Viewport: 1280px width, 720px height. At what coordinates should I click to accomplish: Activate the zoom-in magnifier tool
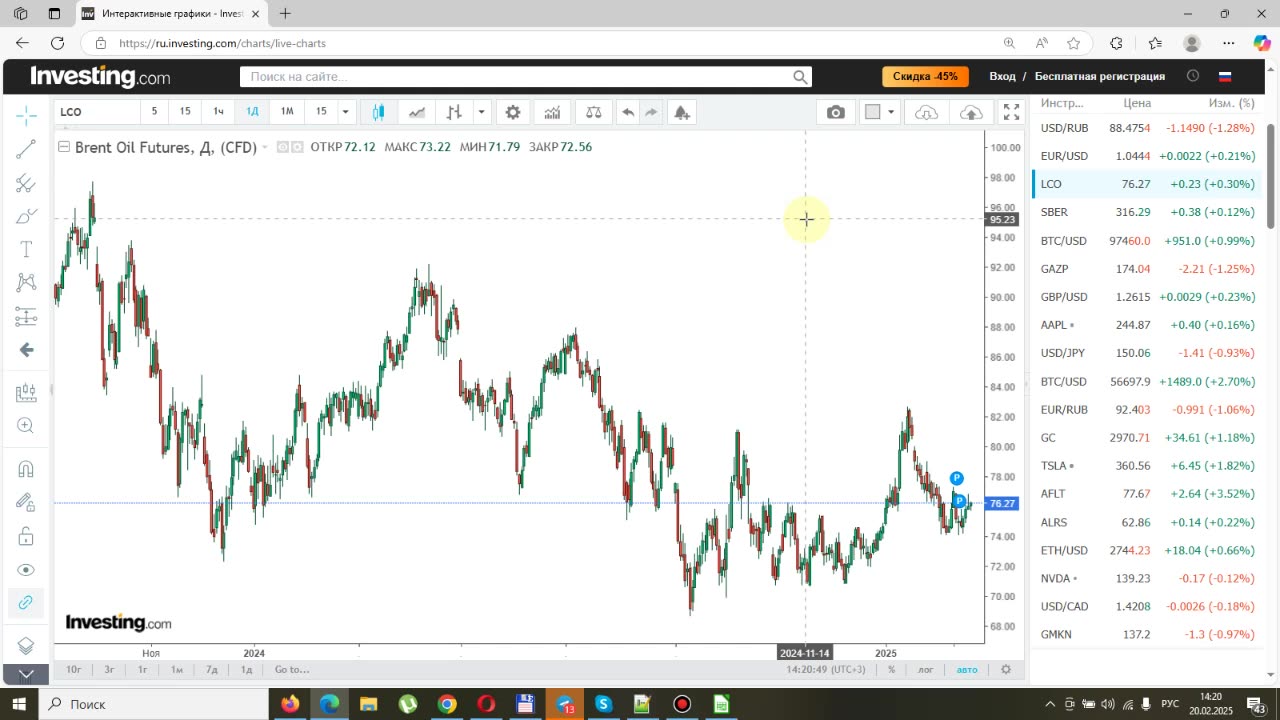[26, 426]
